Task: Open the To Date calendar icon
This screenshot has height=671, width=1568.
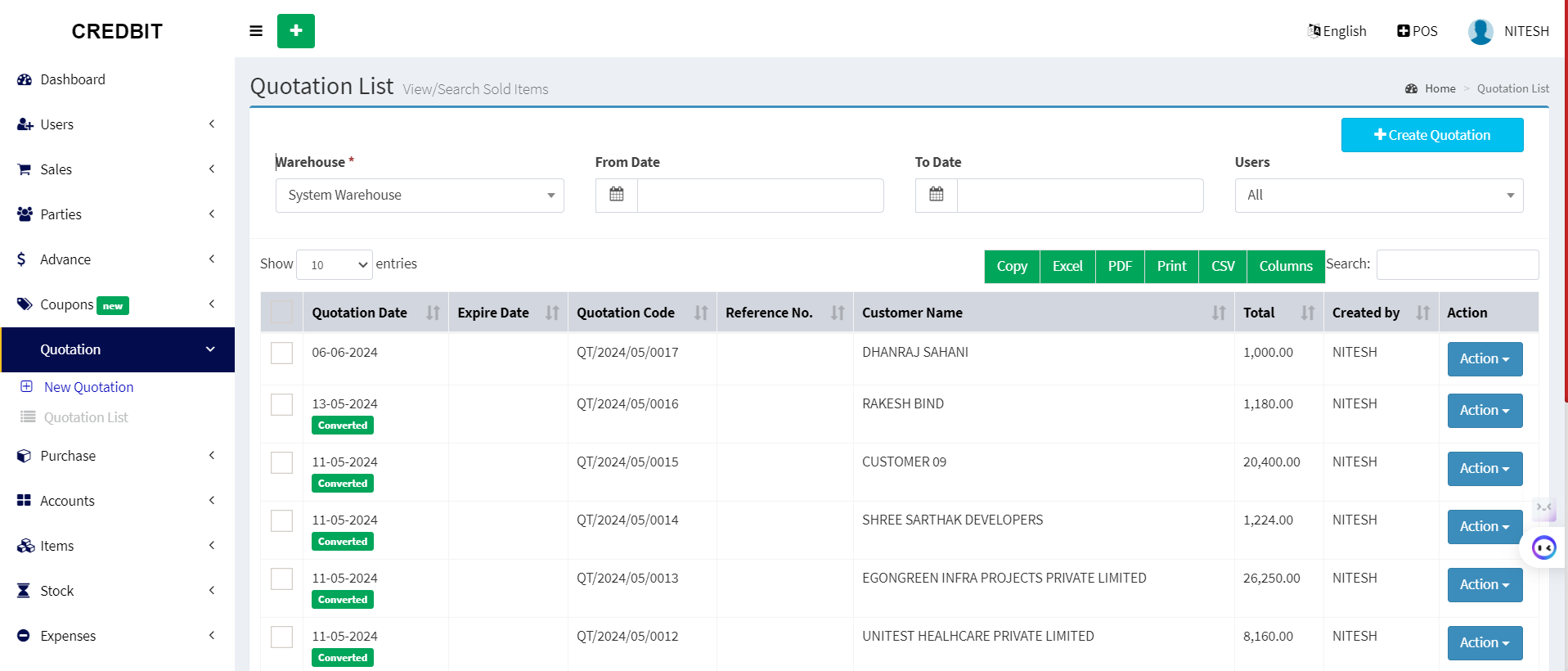Action: click(937, 195)
